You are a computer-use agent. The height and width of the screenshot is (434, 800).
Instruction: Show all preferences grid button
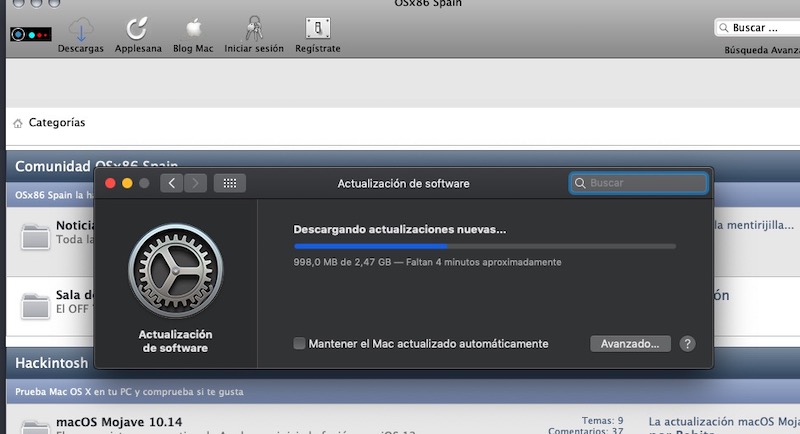point(230,183)
